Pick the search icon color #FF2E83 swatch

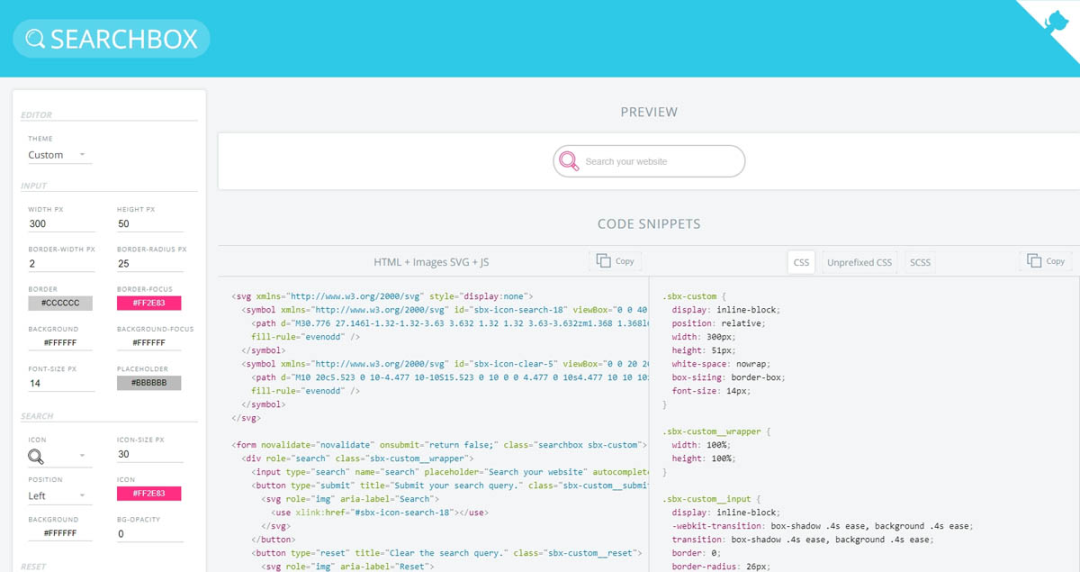pyautogui.click(x=149, y=493)
